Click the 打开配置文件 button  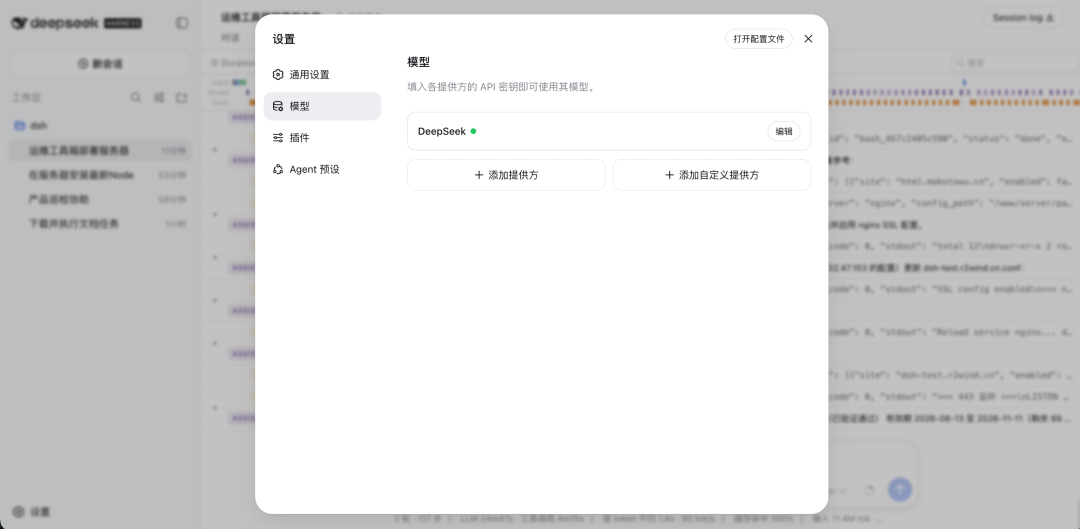(758, 39)
